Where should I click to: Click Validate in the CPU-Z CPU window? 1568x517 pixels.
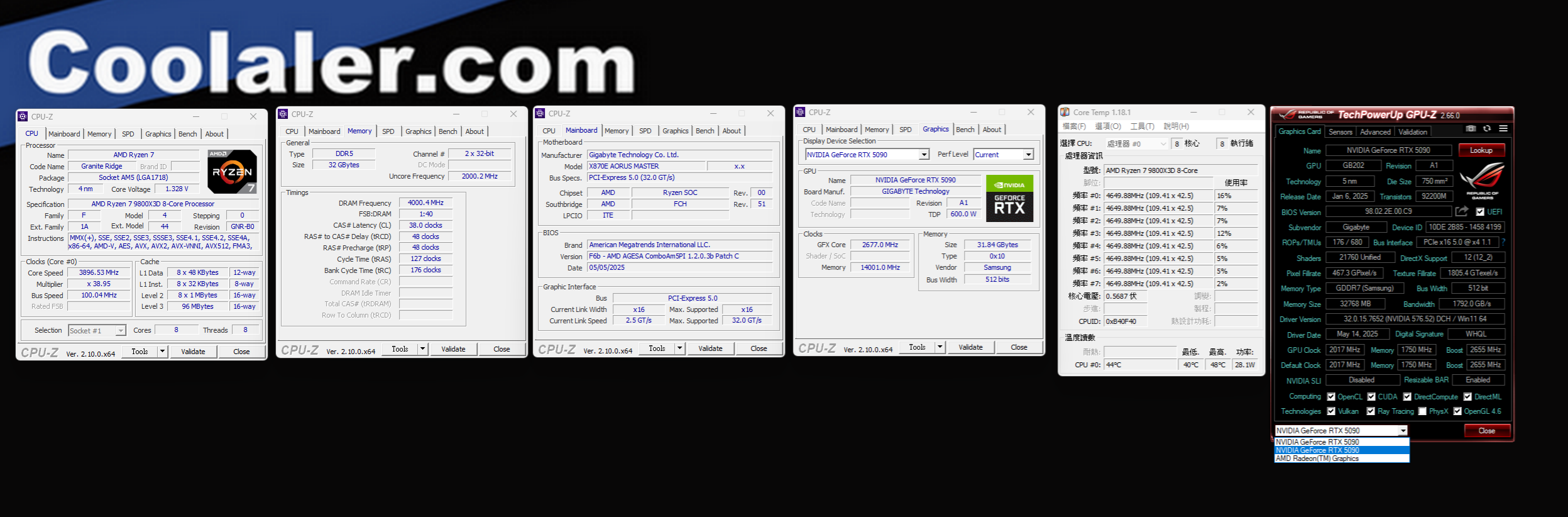tap(193, 352)
